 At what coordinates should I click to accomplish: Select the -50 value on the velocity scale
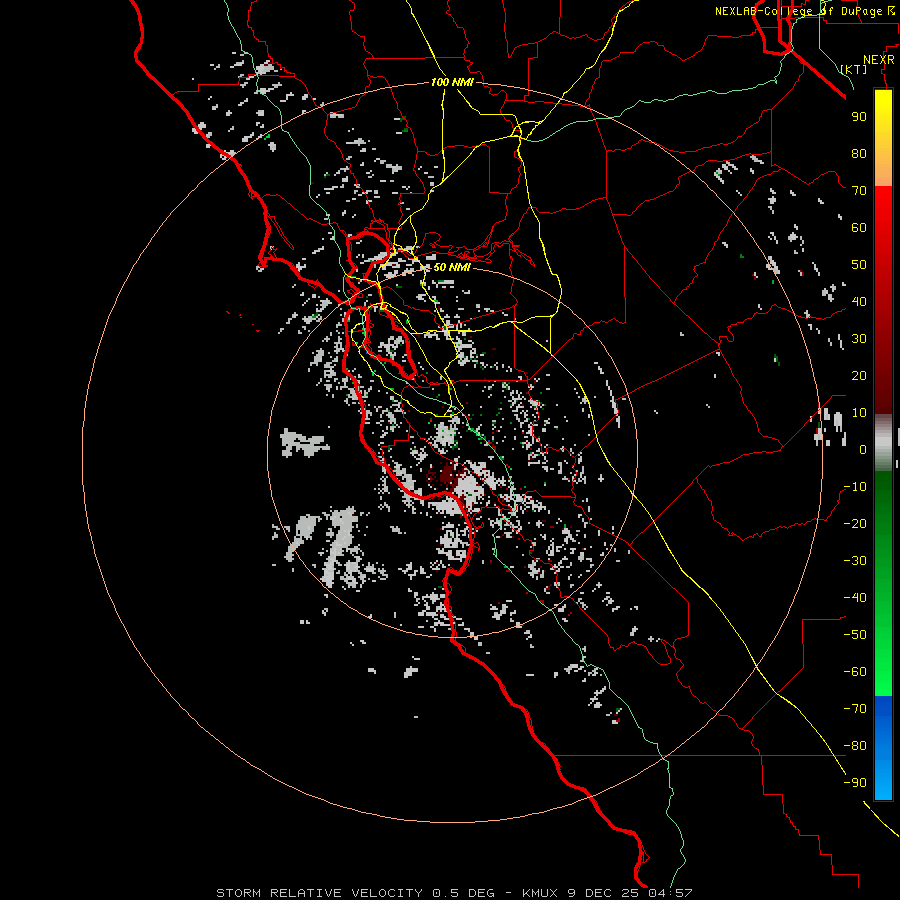855,635
